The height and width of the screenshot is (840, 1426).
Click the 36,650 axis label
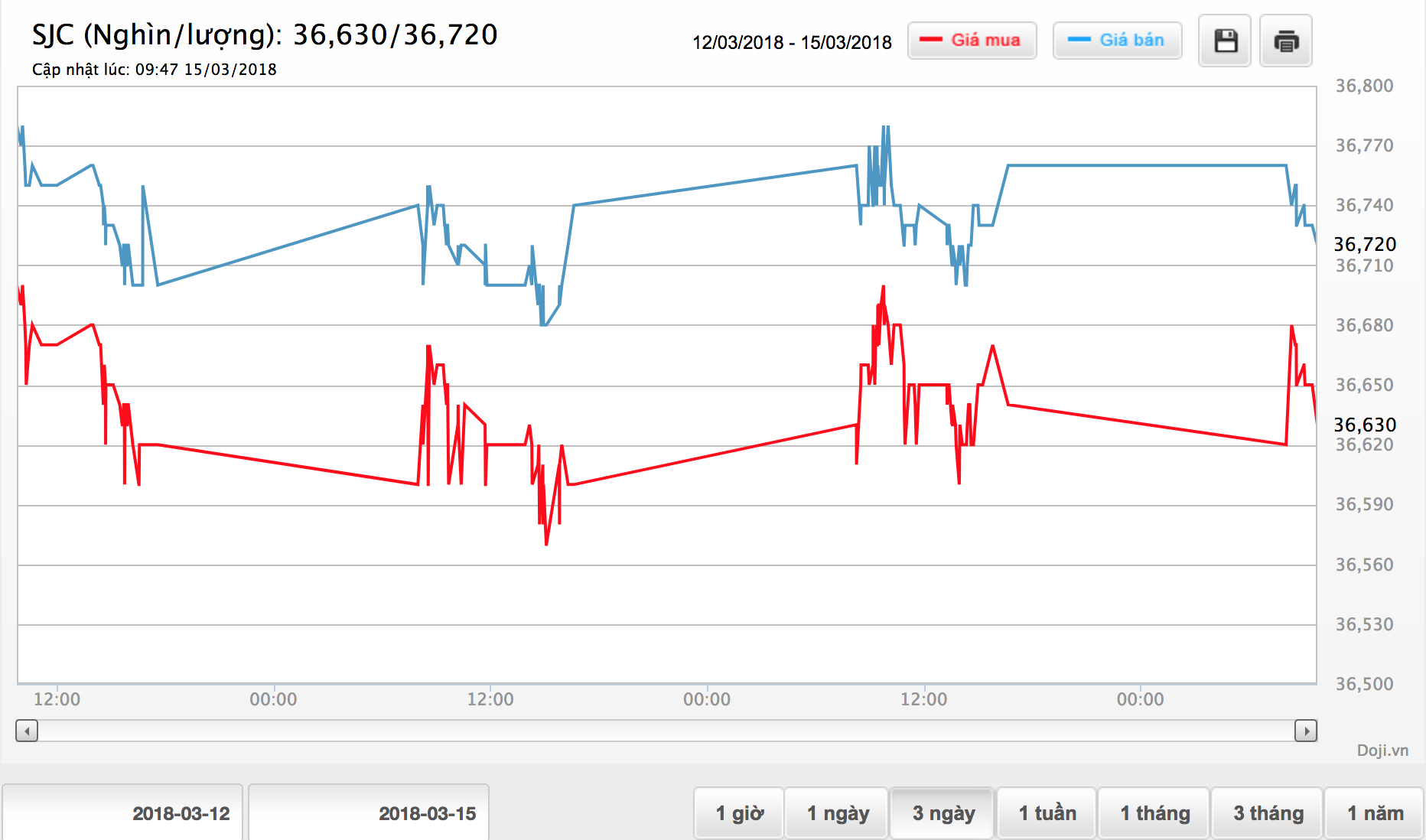coord(1364,385)
